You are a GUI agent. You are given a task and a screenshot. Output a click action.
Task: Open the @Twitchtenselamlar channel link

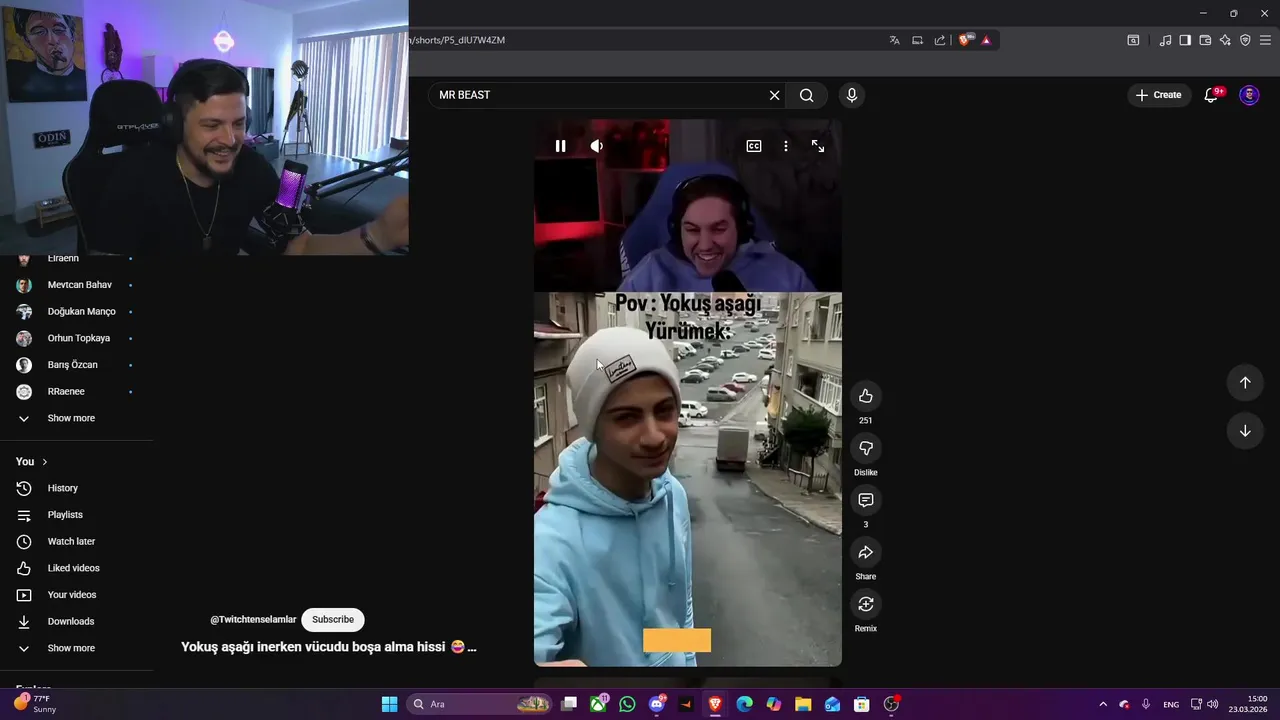tap(253, 619)
